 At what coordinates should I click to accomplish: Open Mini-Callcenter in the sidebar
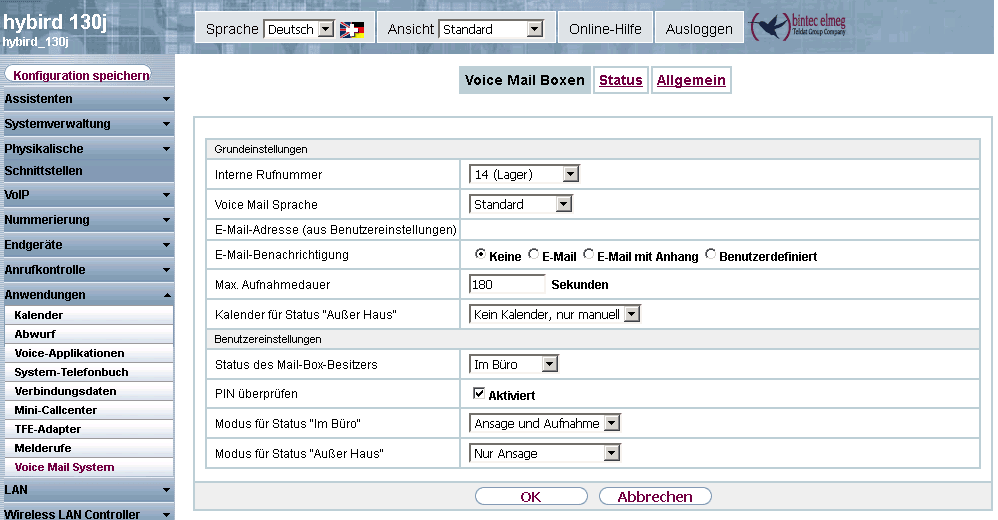(88, 411)
